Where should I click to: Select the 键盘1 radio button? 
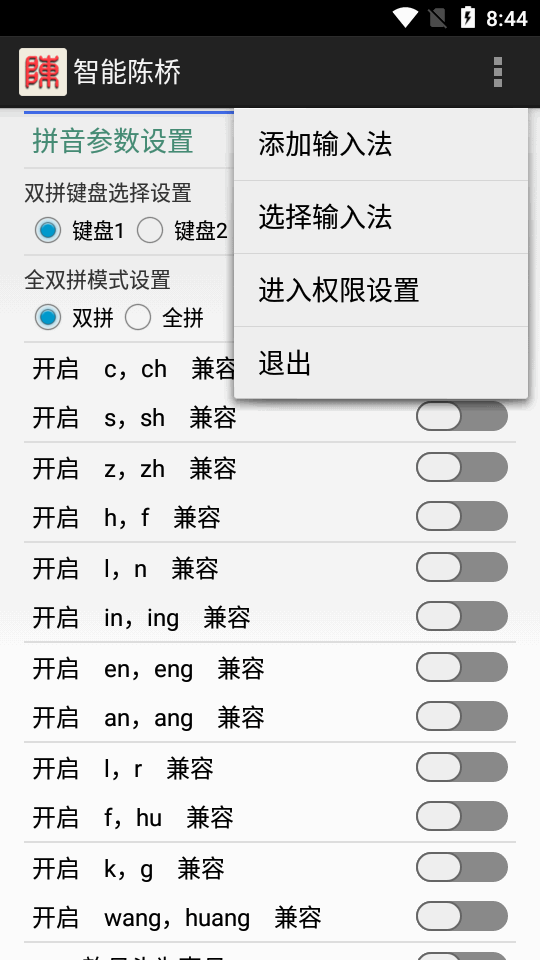[x=48, y=230]
